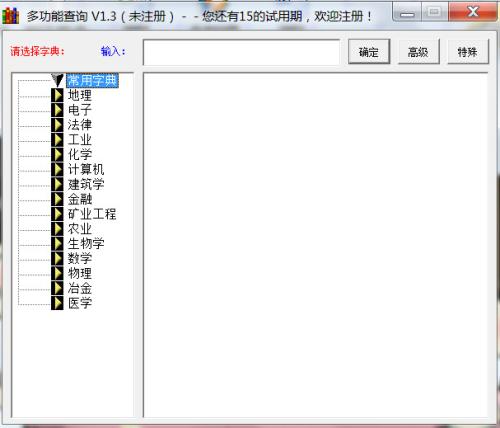Click the 确定 button
Screen dimensions: 500x428
click(369, 52)
